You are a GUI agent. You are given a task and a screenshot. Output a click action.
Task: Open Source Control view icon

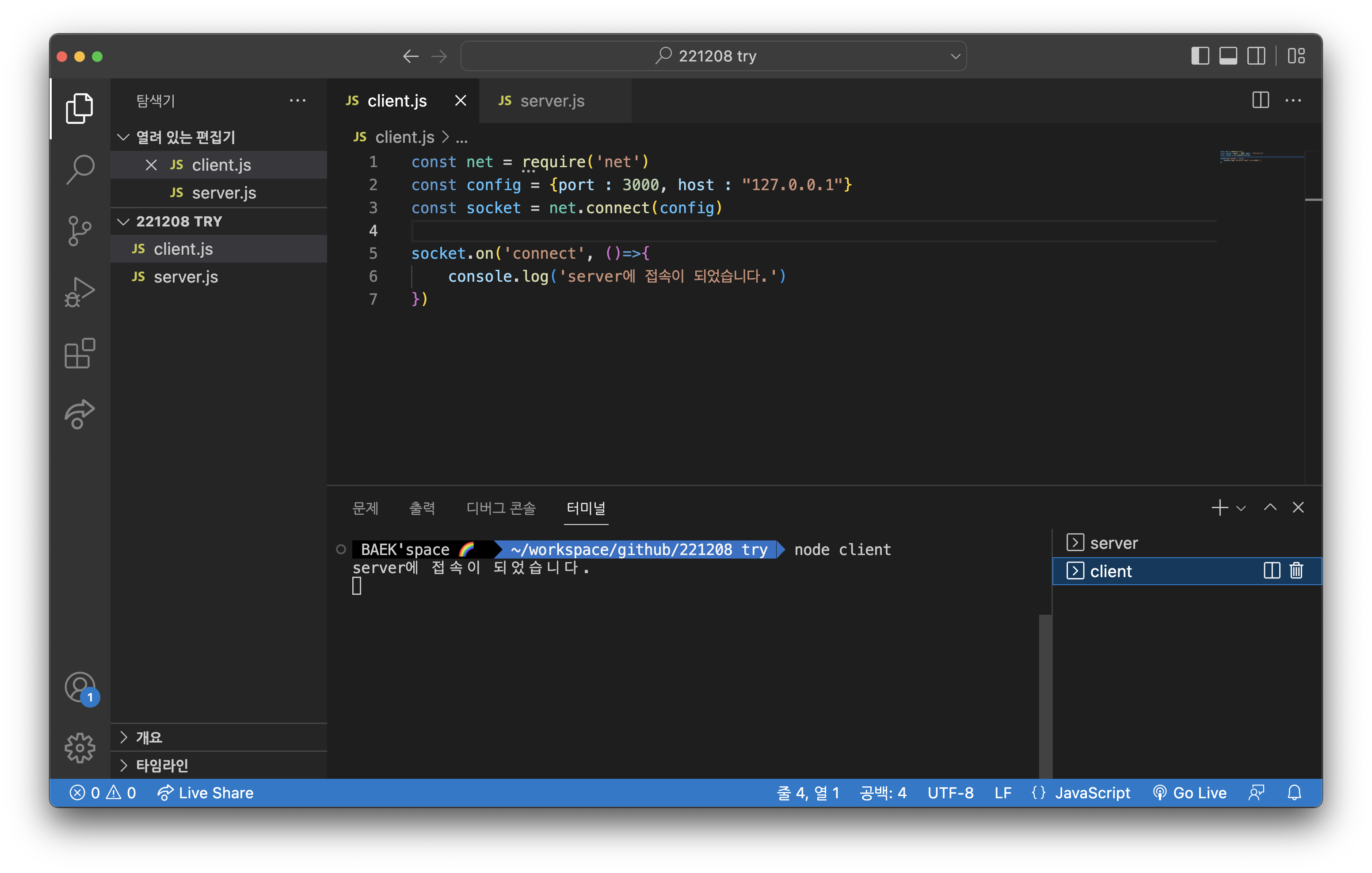pos(80,230)
